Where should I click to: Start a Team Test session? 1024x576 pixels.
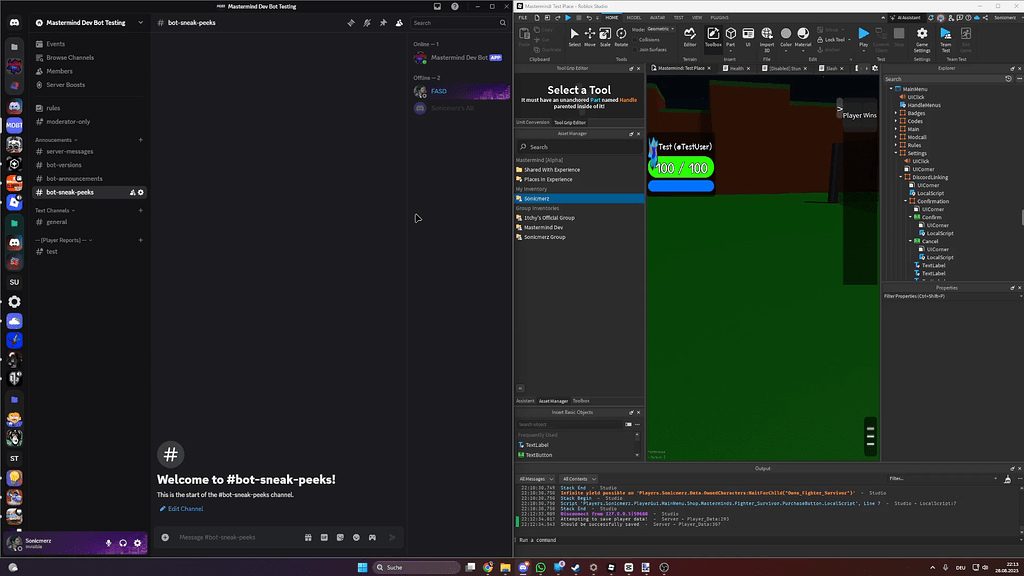click(x=946, y=39)
